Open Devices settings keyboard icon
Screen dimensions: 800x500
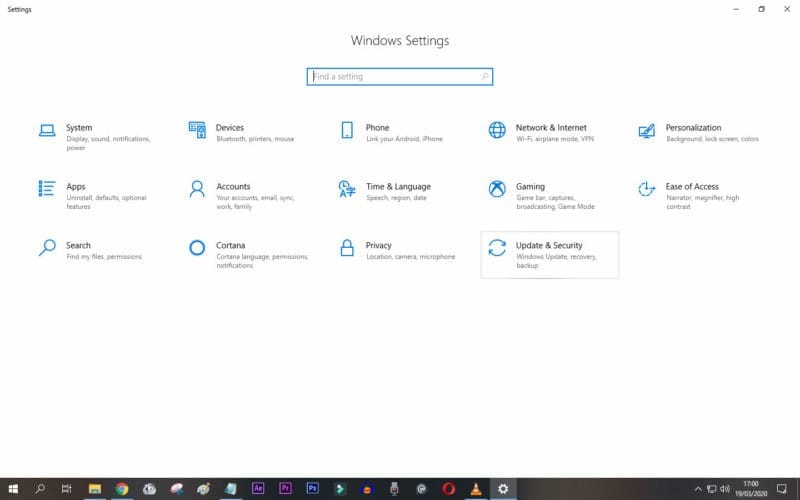197,130
